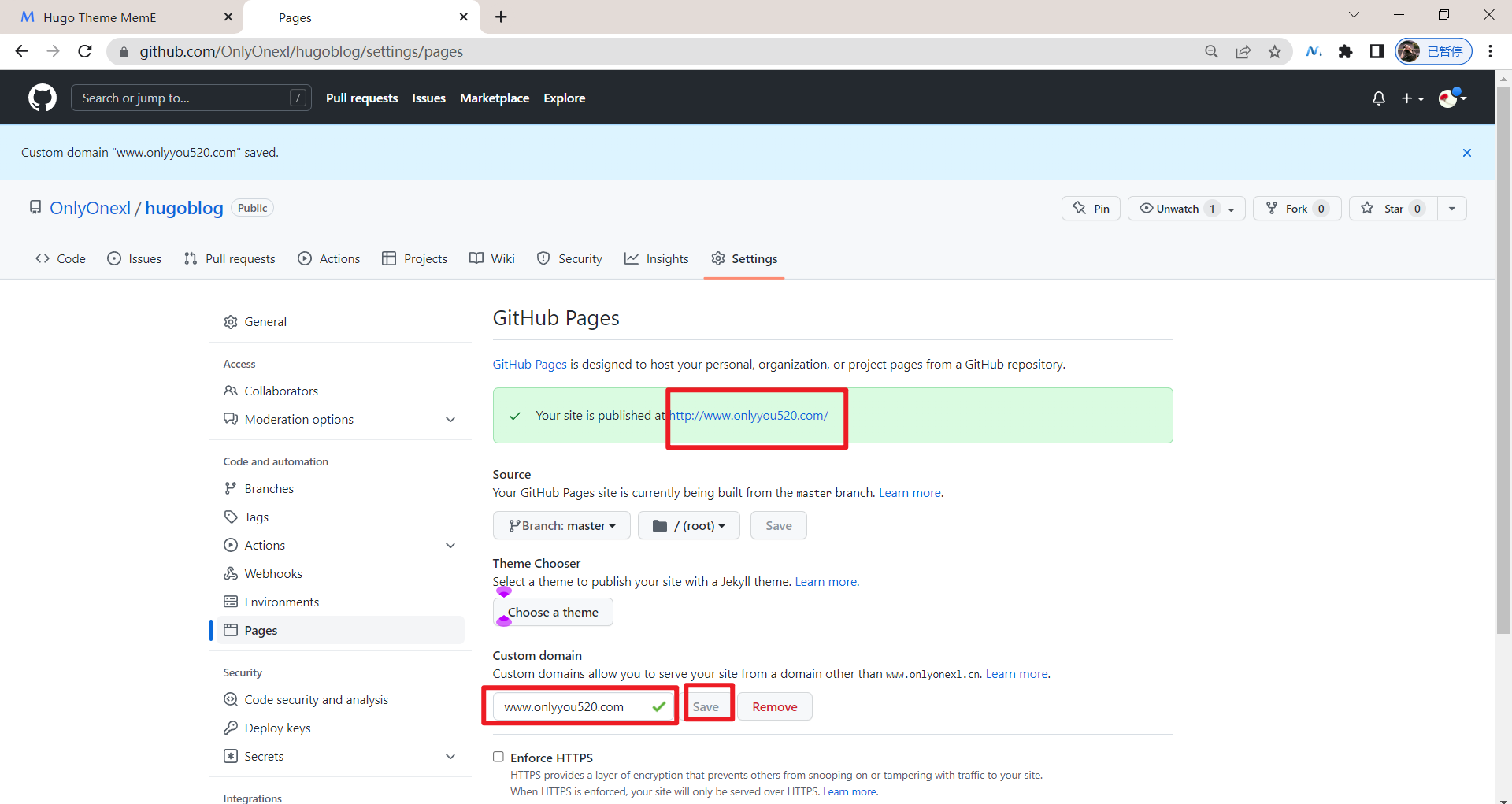Open the repository Issues tab

point(135,258)
